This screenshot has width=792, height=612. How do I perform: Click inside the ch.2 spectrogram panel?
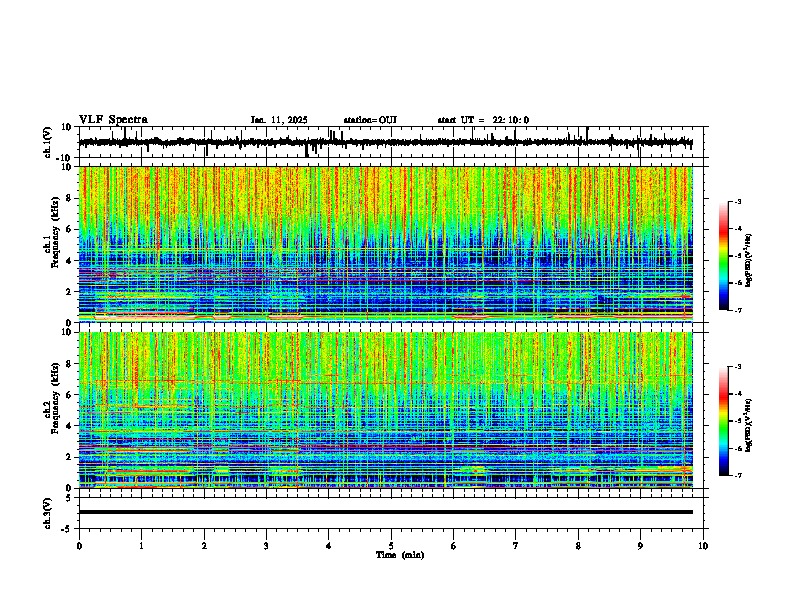pyautogui.click(x=386, y=410)
